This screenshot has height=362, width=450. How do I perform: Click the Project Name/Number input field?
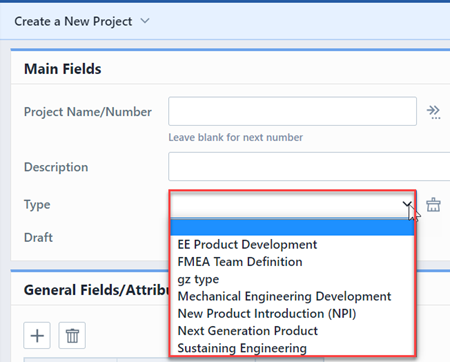coord(292,111)
